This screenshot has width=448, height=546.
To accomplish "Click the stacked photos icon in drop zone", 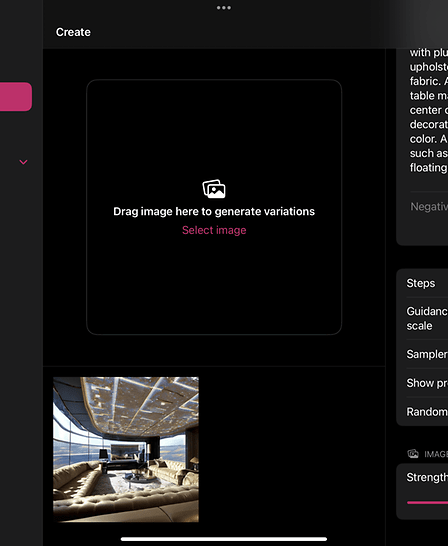I will pos(214,189).
